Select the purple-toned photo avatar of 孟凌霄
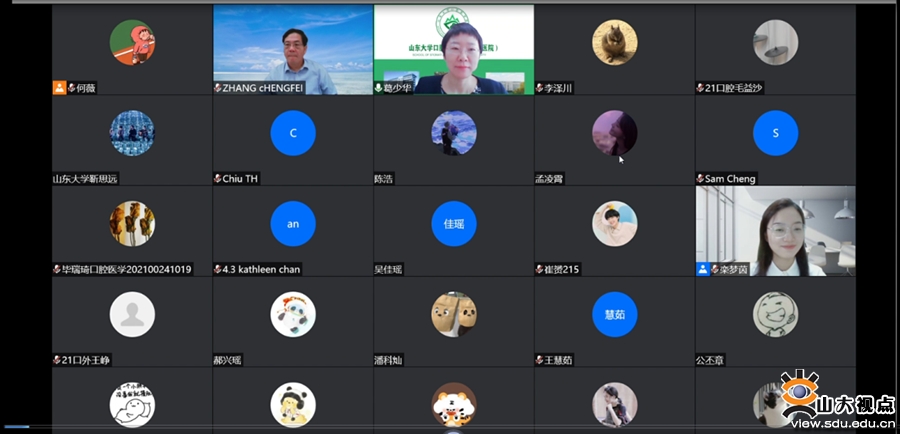900x434 pixels. coord(615,133)
